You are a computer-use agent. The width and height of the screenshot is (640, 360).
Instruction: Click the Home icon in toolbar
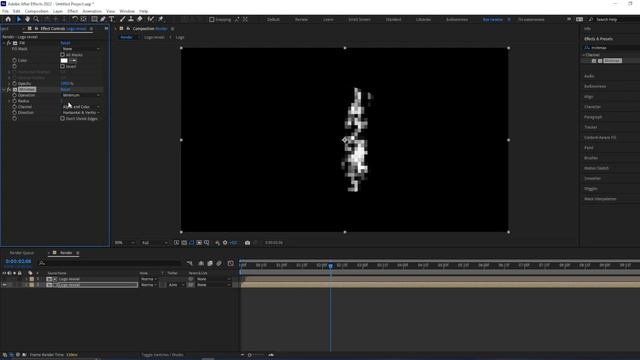pos(8,19)
